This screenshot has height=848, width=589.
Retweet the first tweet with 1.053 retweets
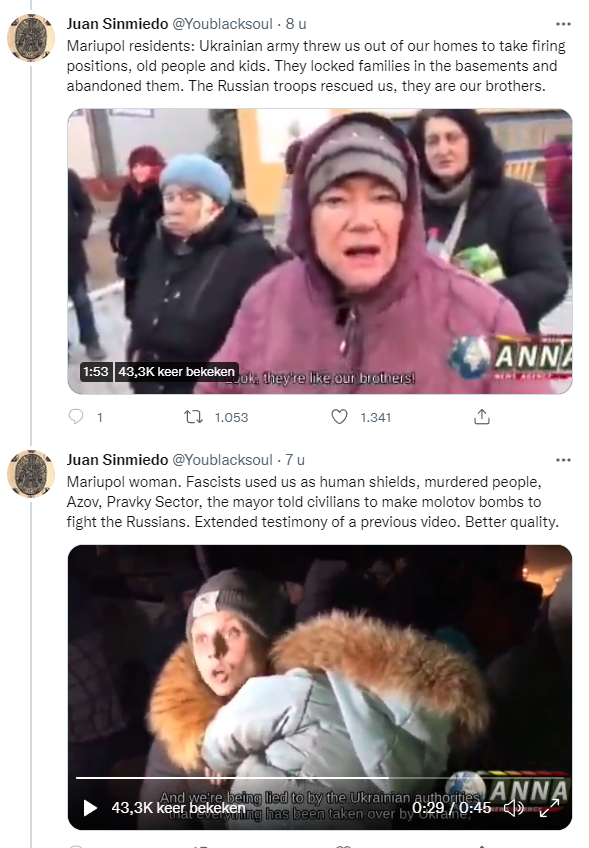point(193,417)
